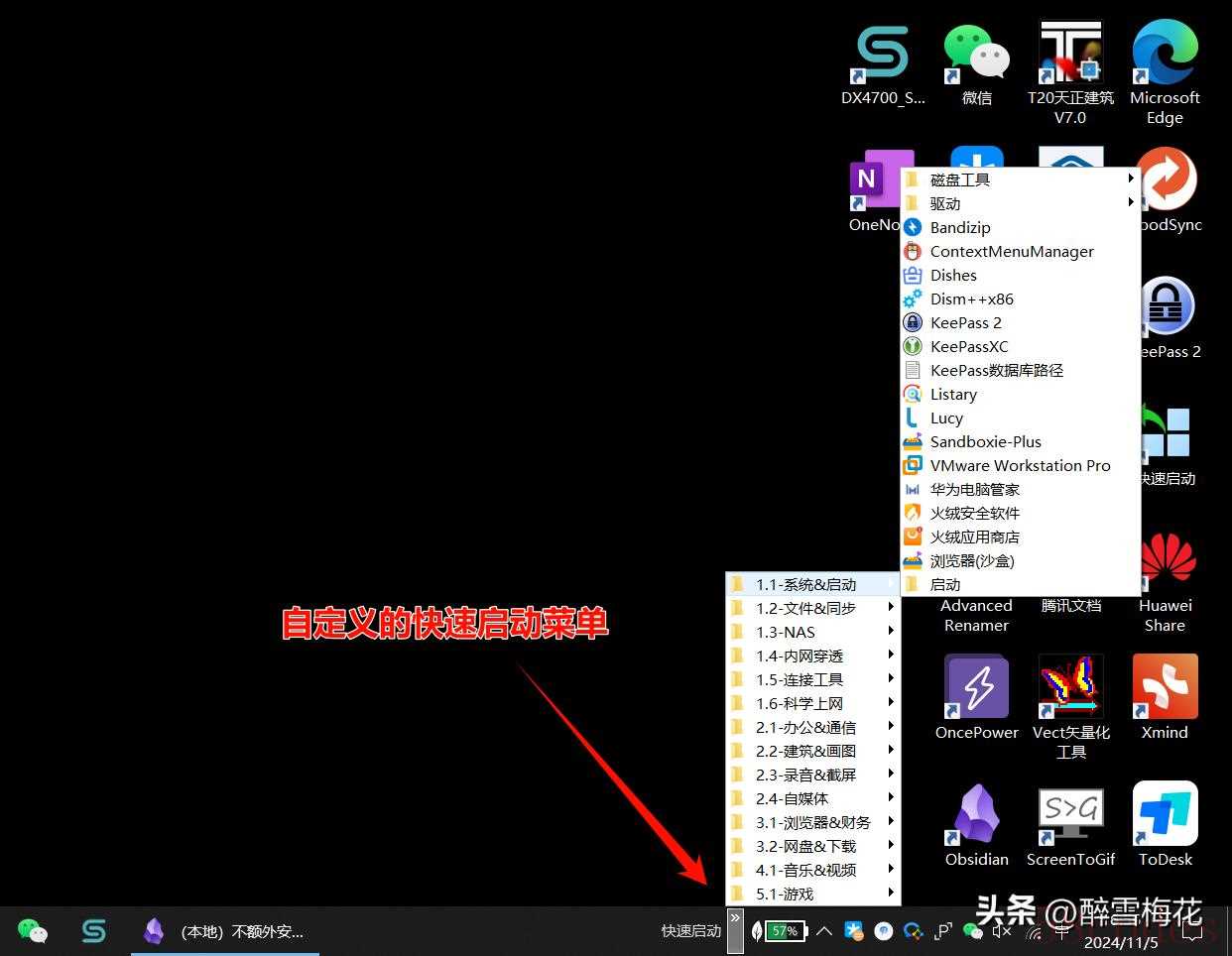Open the Obsidian window in taskbar

tap(226, 931)
